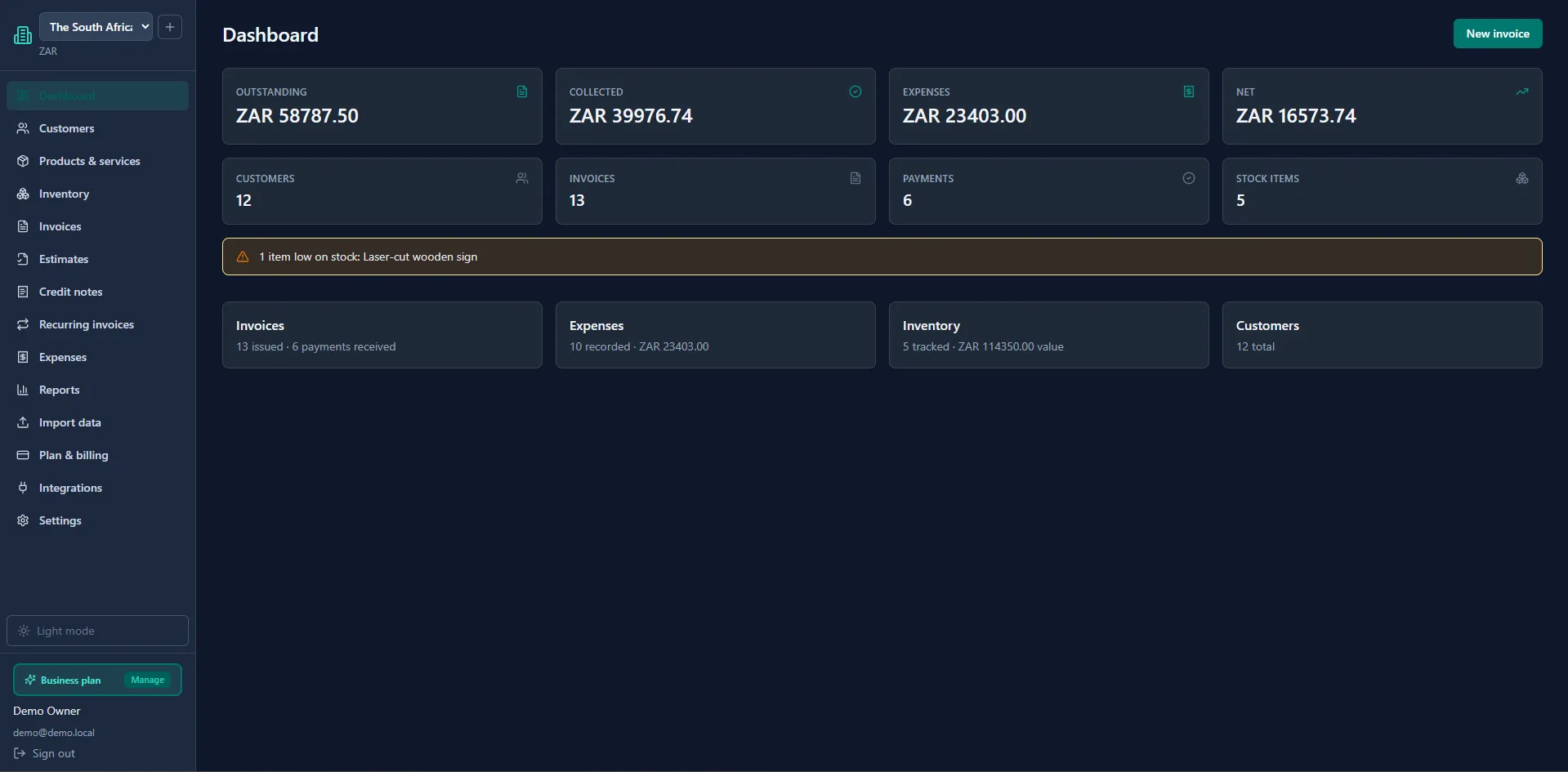The image size is (1568, 772).
Task: Open the Customers 12 total card
Action: [x=1383, y=335]
